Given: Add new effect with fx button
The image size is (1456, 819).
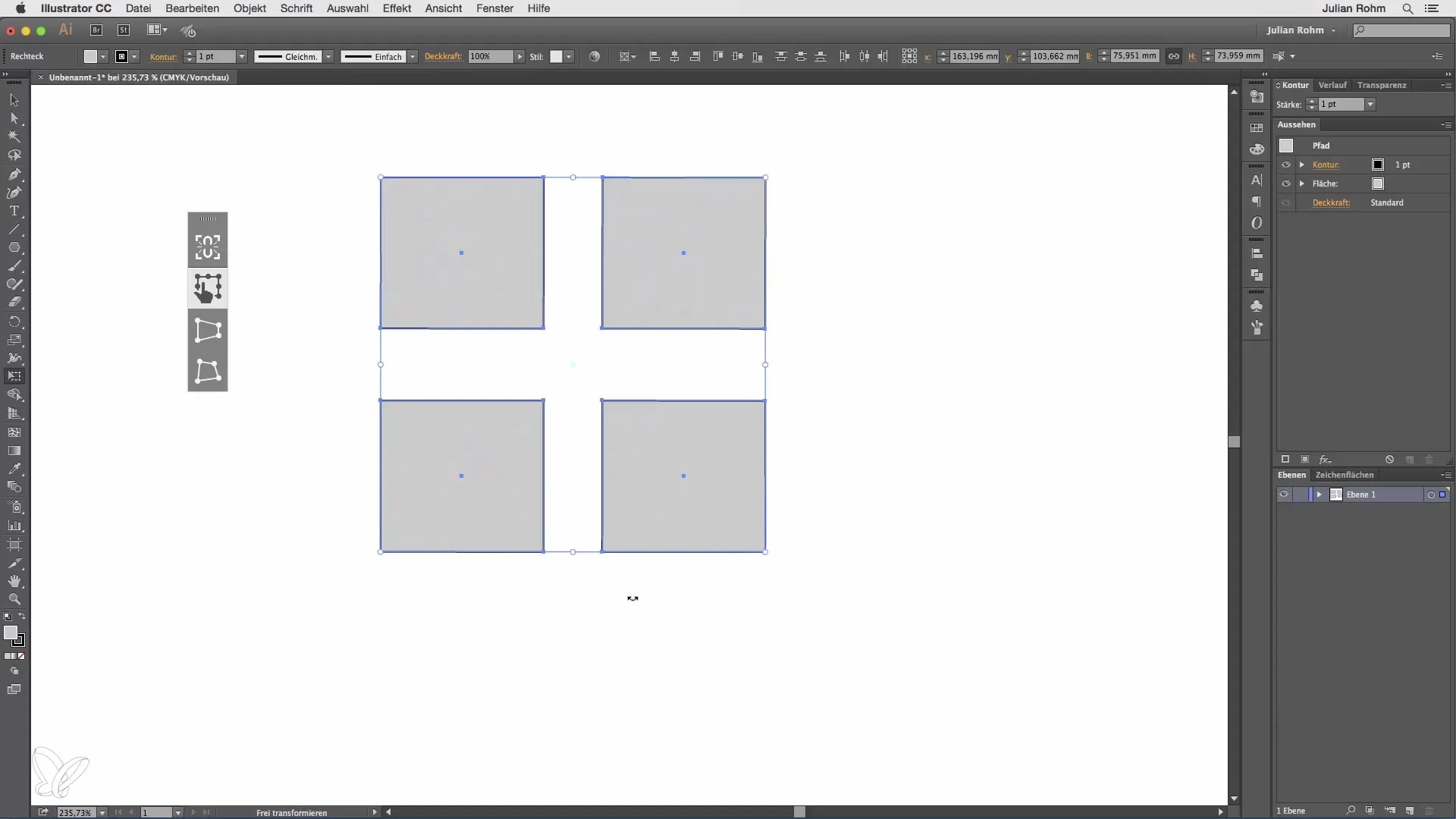Looking at the screenshot, I should (x=1325, y=460).
